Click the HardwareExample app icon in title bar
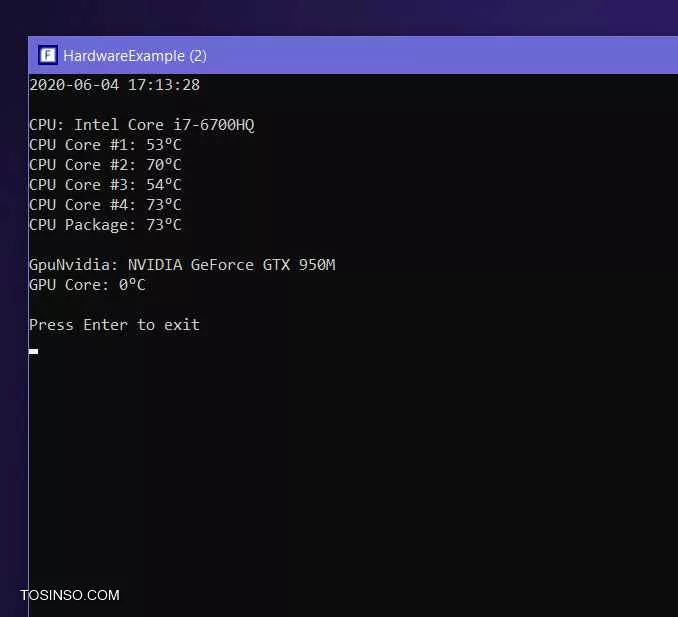Screen dimensions: 678x617 (48, 55)
